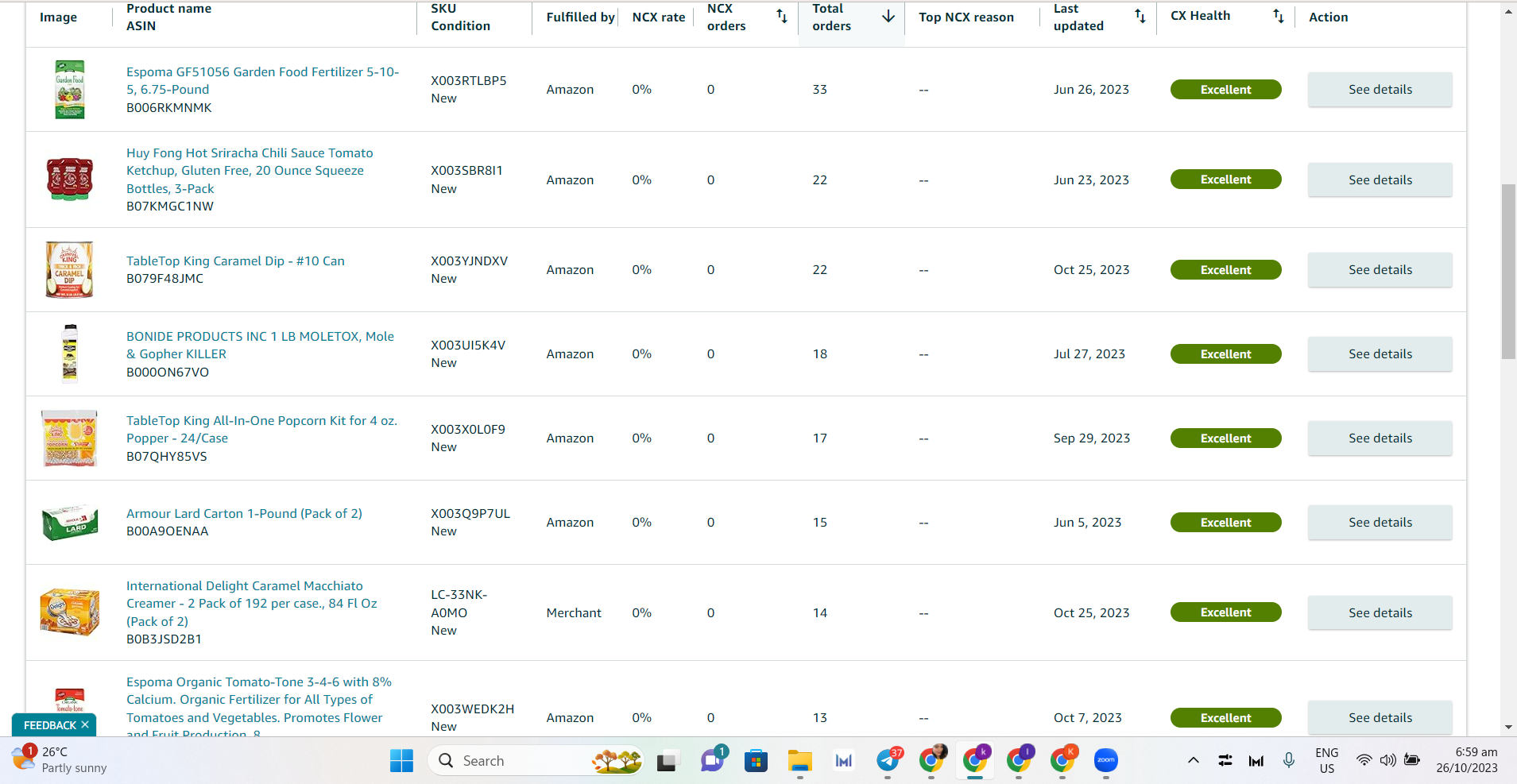See details for Armour Lard Carton
Image resolution: width=1517 pixels, height=784 pixels.
1380,523
